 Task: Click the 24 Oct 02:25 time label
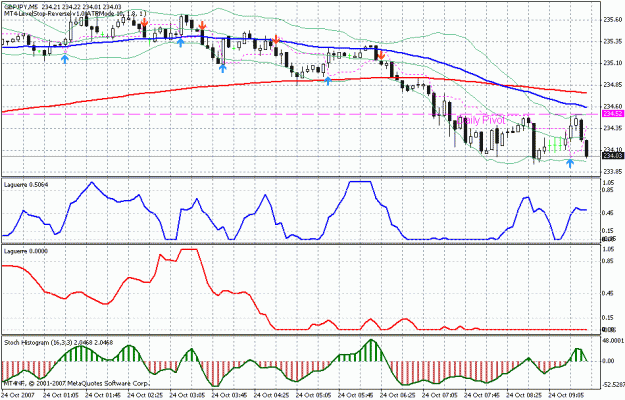143,395
